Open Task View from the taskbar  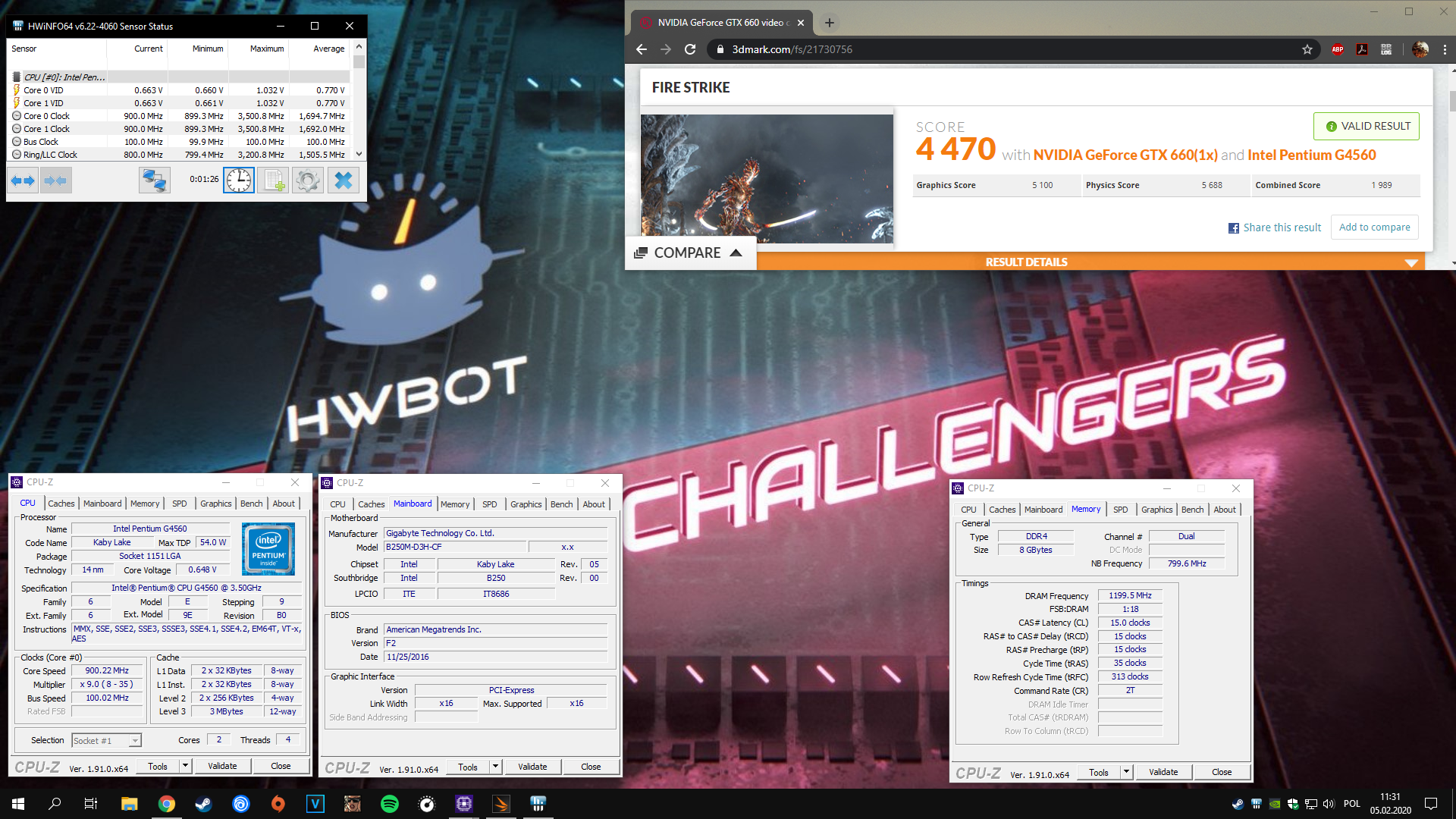(91, 804)
